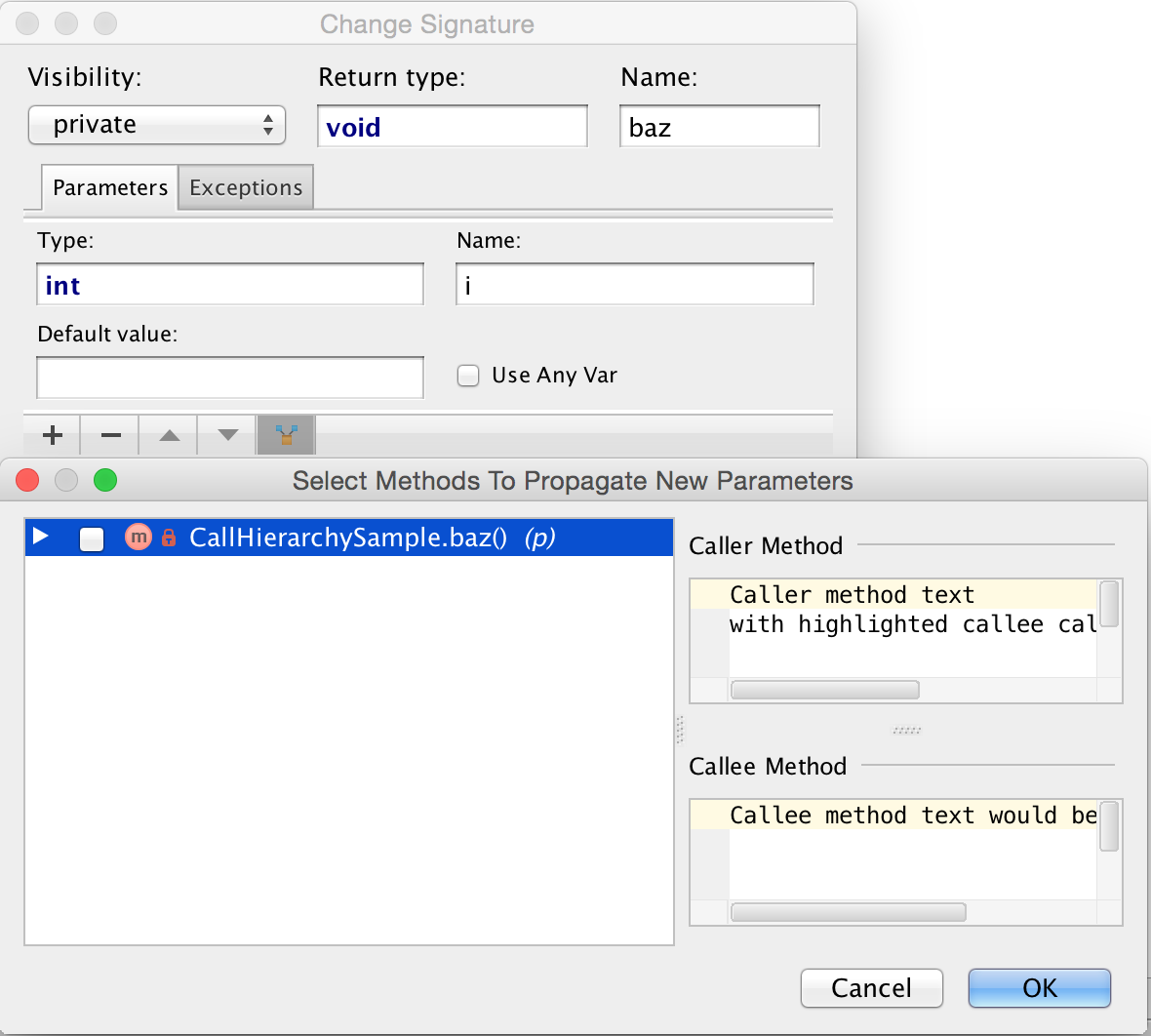Expand the CallHierarchySample.baz() tree node
Viewport: 1151px width, 1036px height.
click(41, 537)
